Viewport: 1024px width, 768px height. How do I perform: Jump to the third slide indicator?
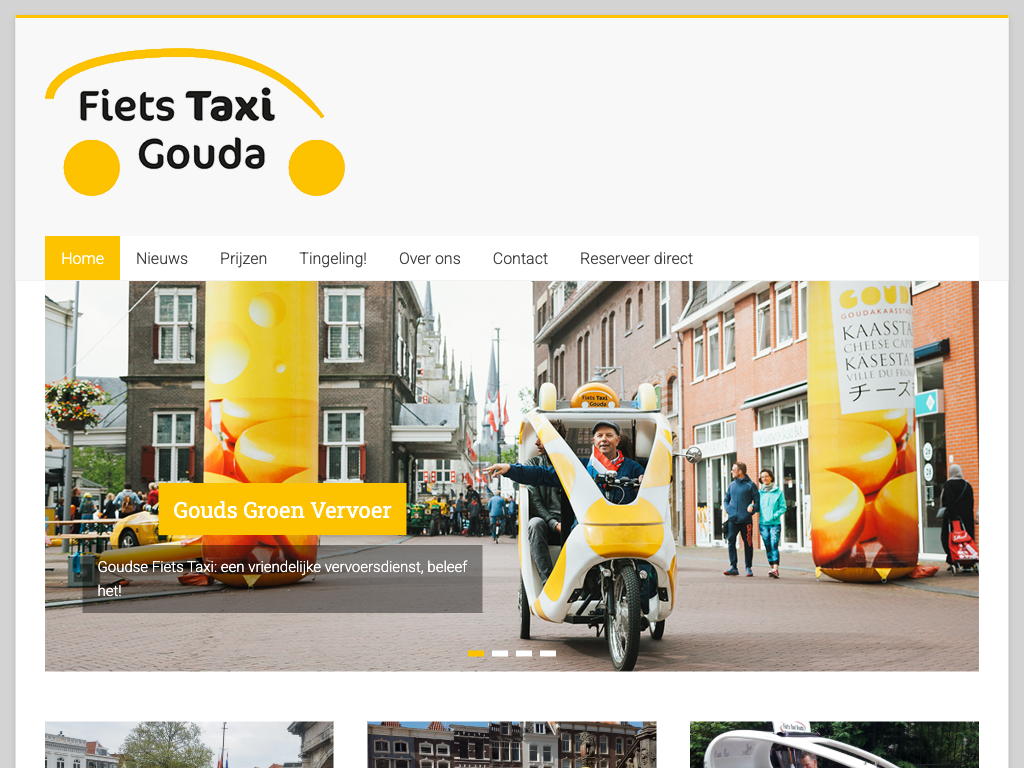coord(524,653)
